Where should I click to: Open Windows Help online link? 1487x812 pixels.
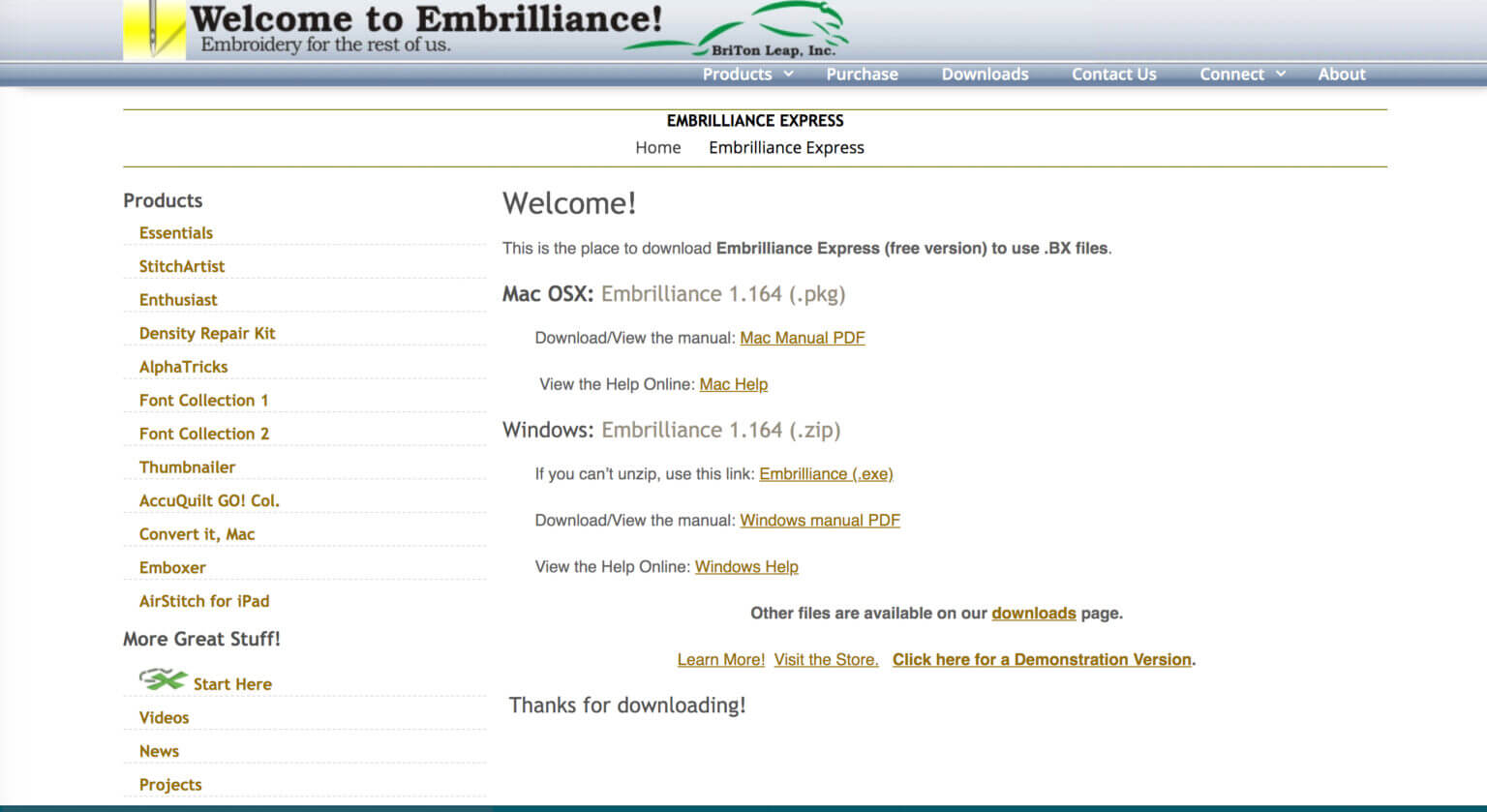[745, 567]
